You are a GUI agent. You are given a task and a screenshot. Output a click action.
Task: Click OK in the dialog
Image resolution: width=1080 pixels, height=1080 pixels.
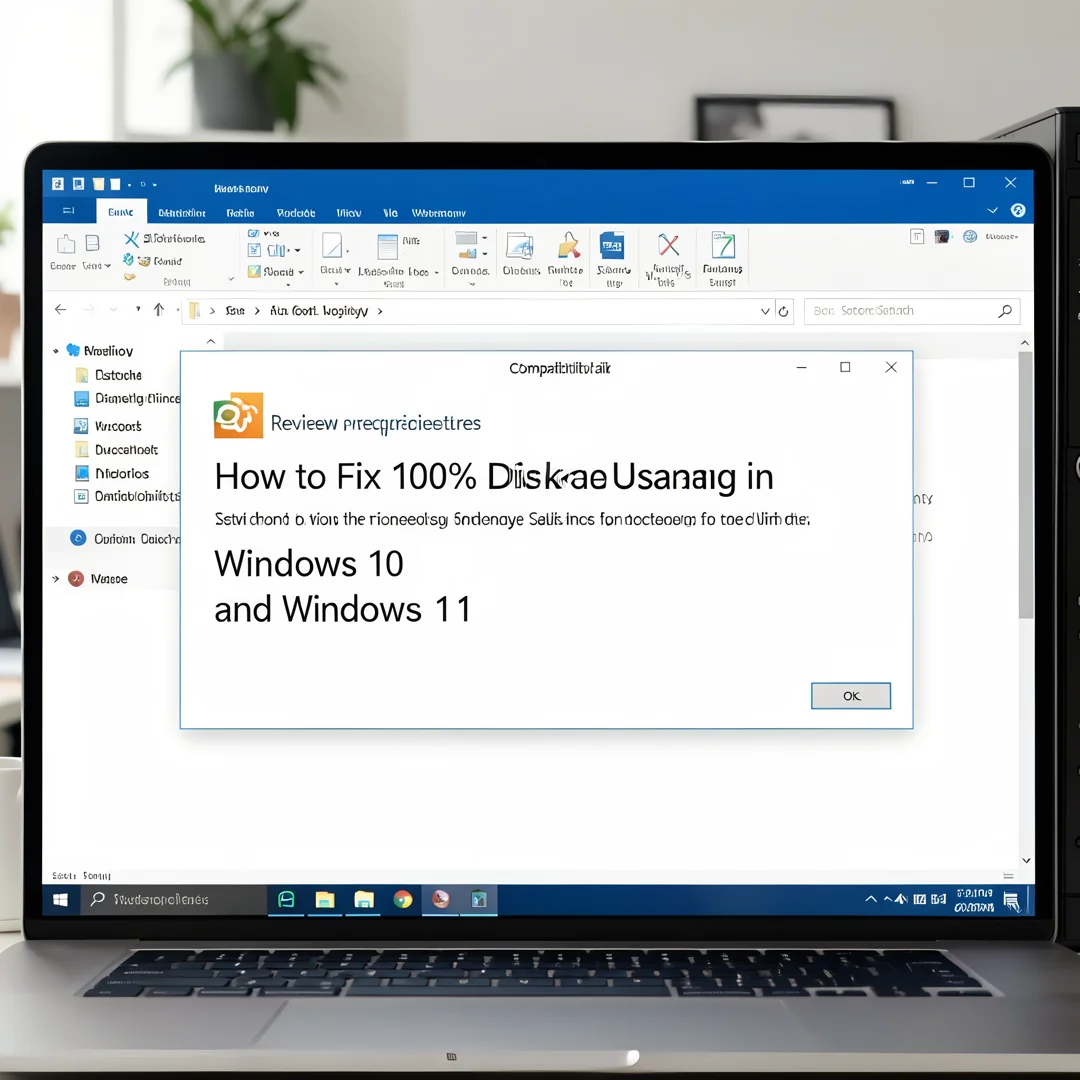point(851,696)
